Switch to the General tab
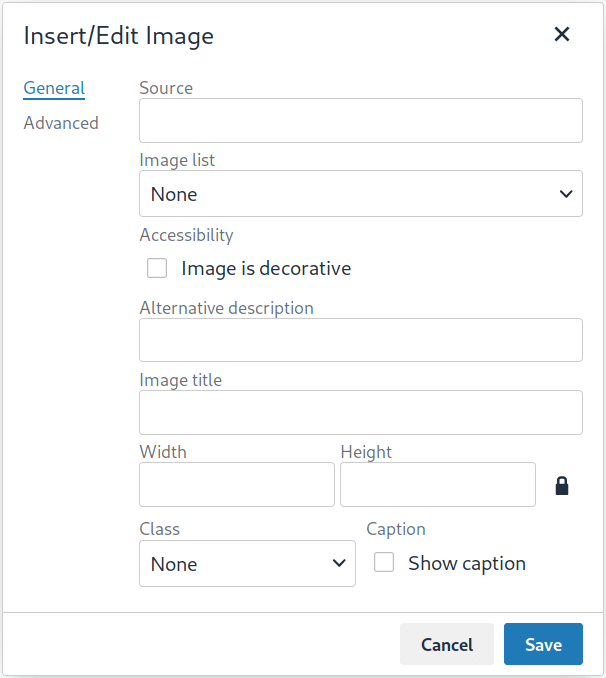Screen dimensions: 606x678 point(54,88)
